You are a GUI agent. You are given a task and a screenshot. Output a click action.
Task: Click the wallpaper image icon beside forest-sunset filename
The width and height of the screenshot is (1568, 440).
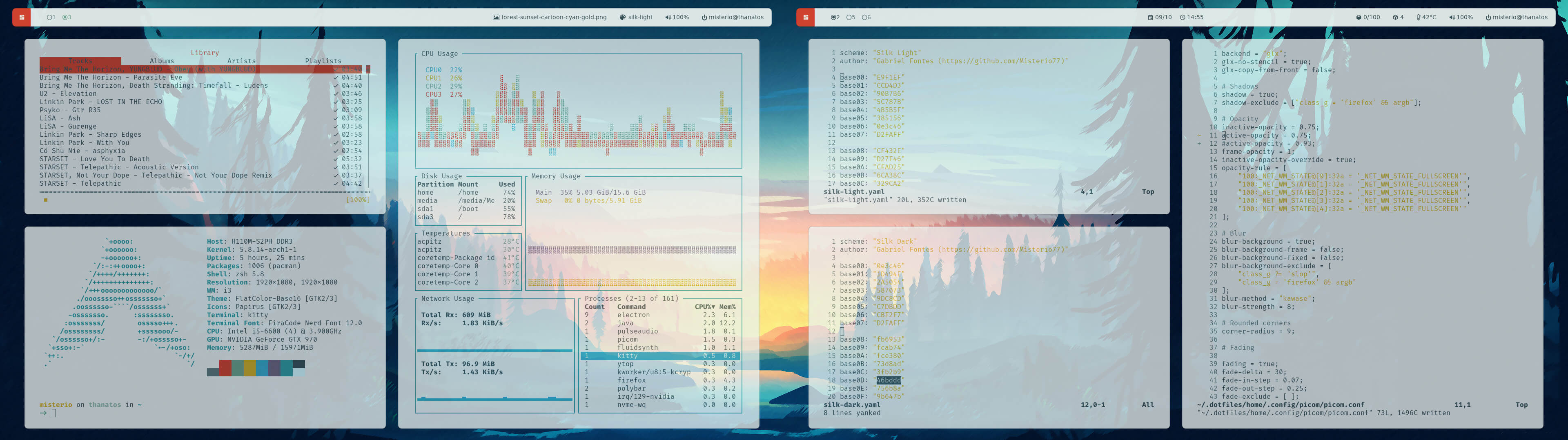(495, 17)
